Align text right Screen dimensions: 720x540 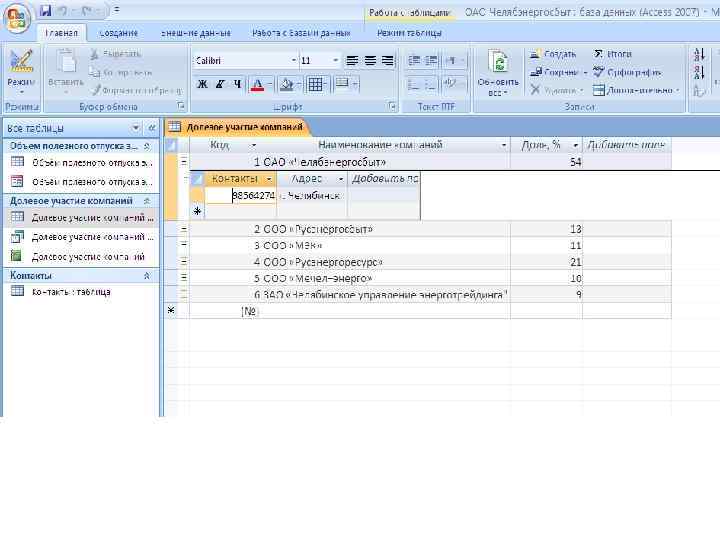coord(388,61)
